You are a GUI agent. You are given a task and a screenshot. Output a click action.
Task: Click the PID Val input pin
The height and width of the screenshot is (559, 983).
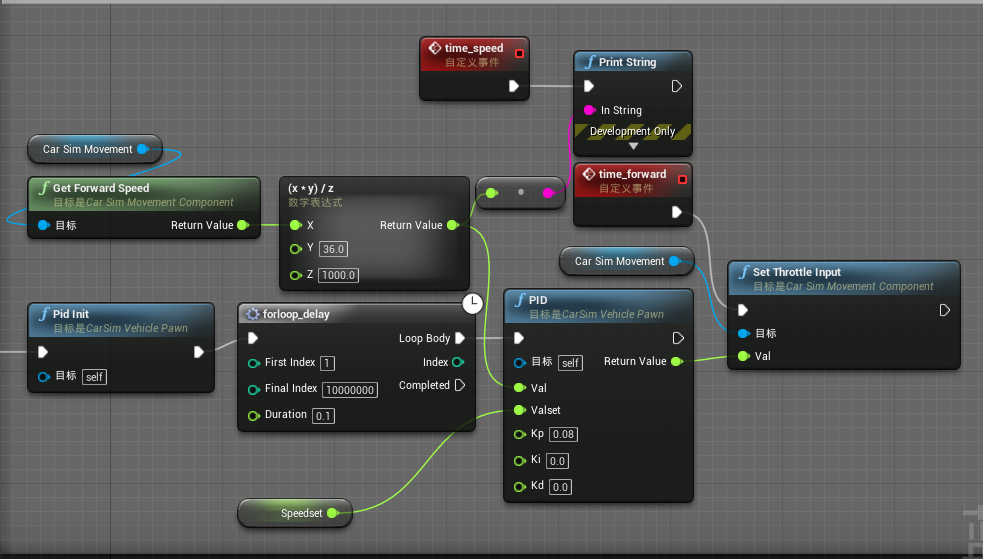click(x=519, y=388)
